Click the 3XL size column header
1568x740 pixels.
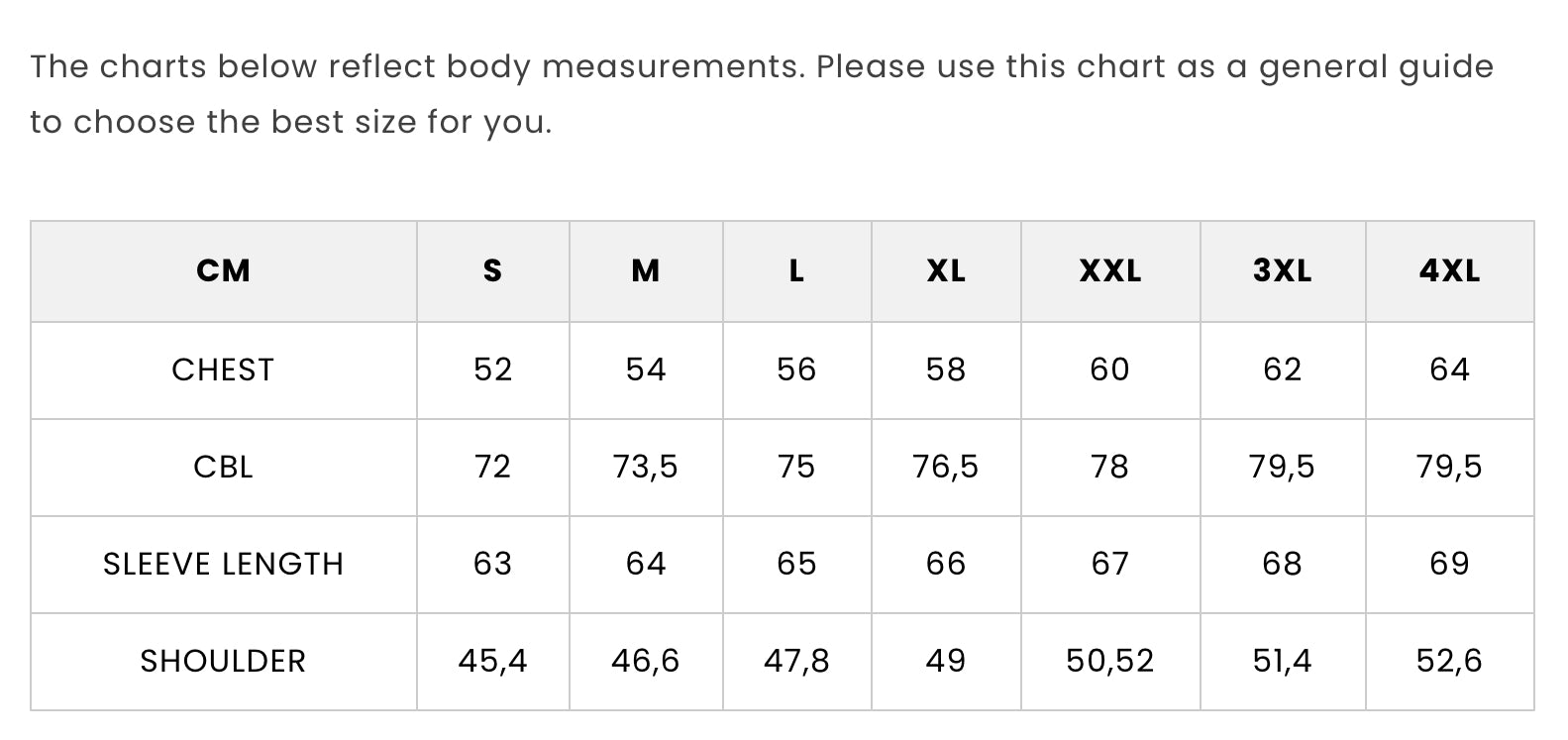pos(1282,270)
